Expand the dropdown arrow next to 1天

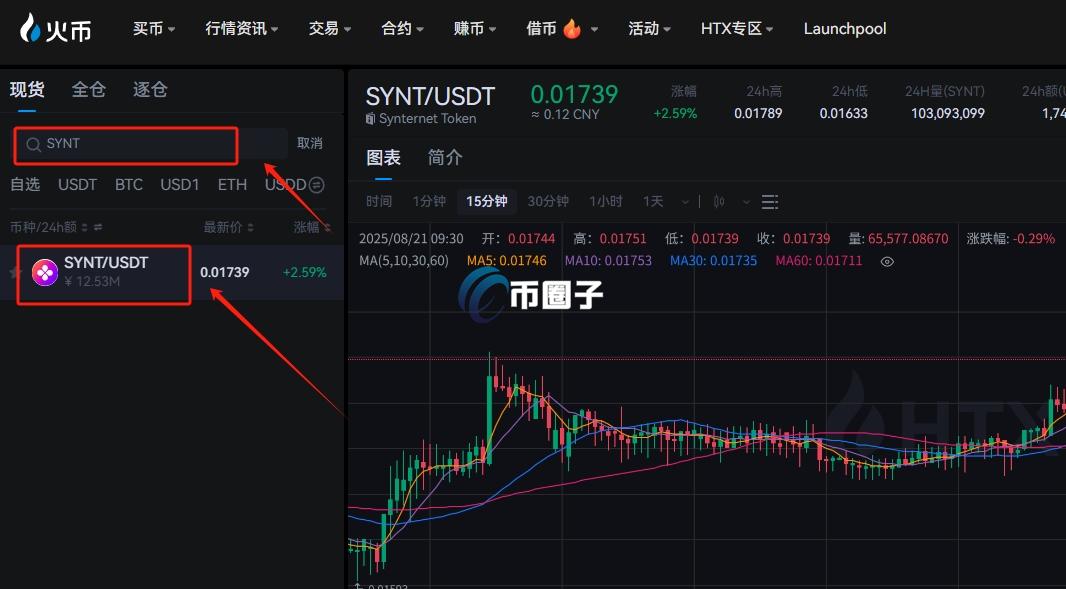[684, 201]
